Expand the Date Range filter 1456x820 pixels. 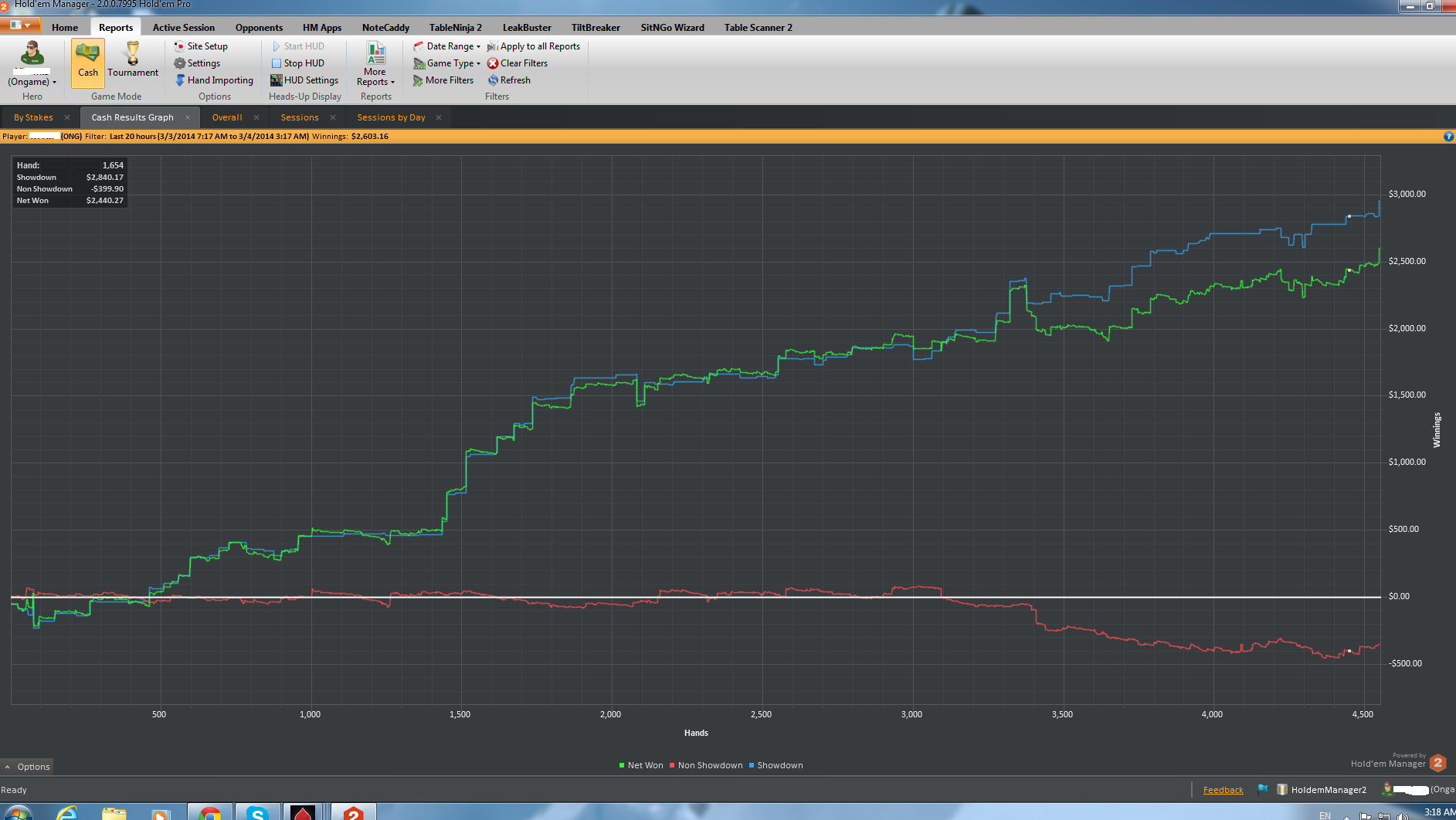[x=446, y=46]
